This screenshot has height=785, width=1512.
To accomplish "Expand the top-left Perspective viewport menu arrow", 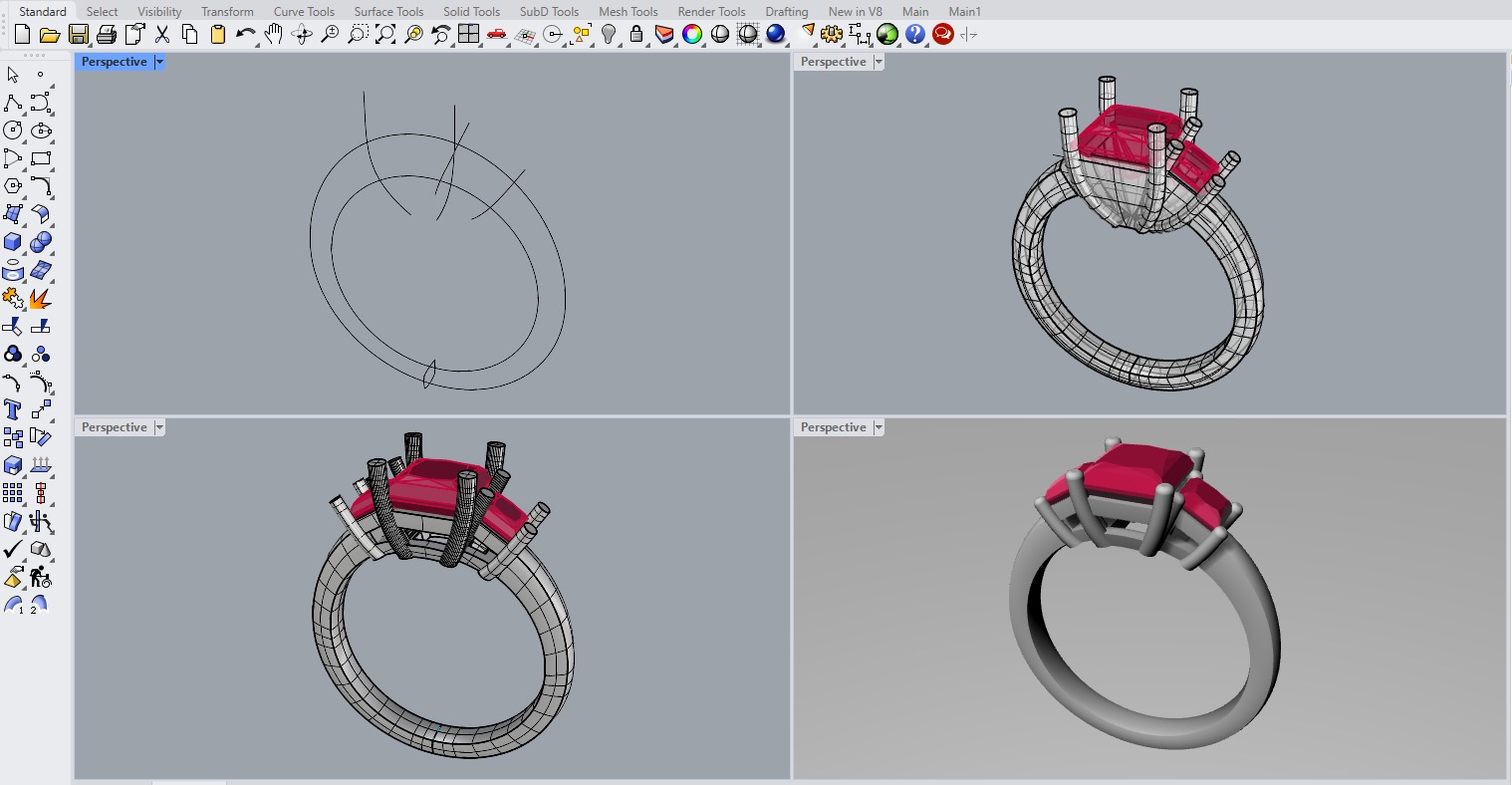I will (159, 62).
